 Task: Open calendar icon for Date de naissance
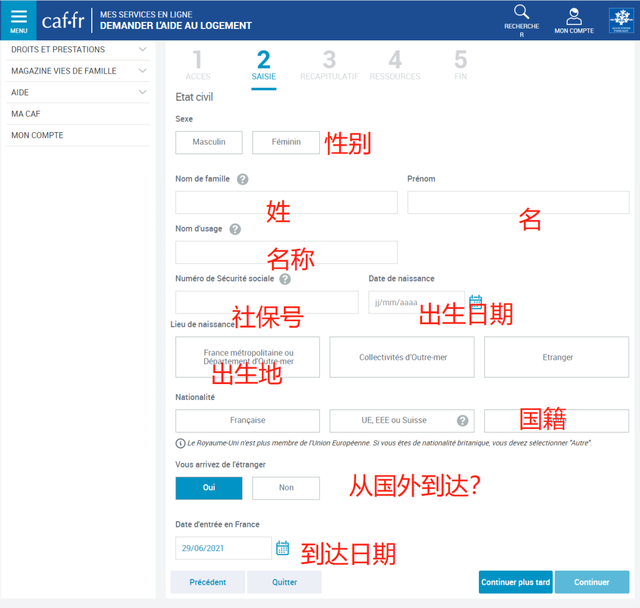click(x=476, y=301)
